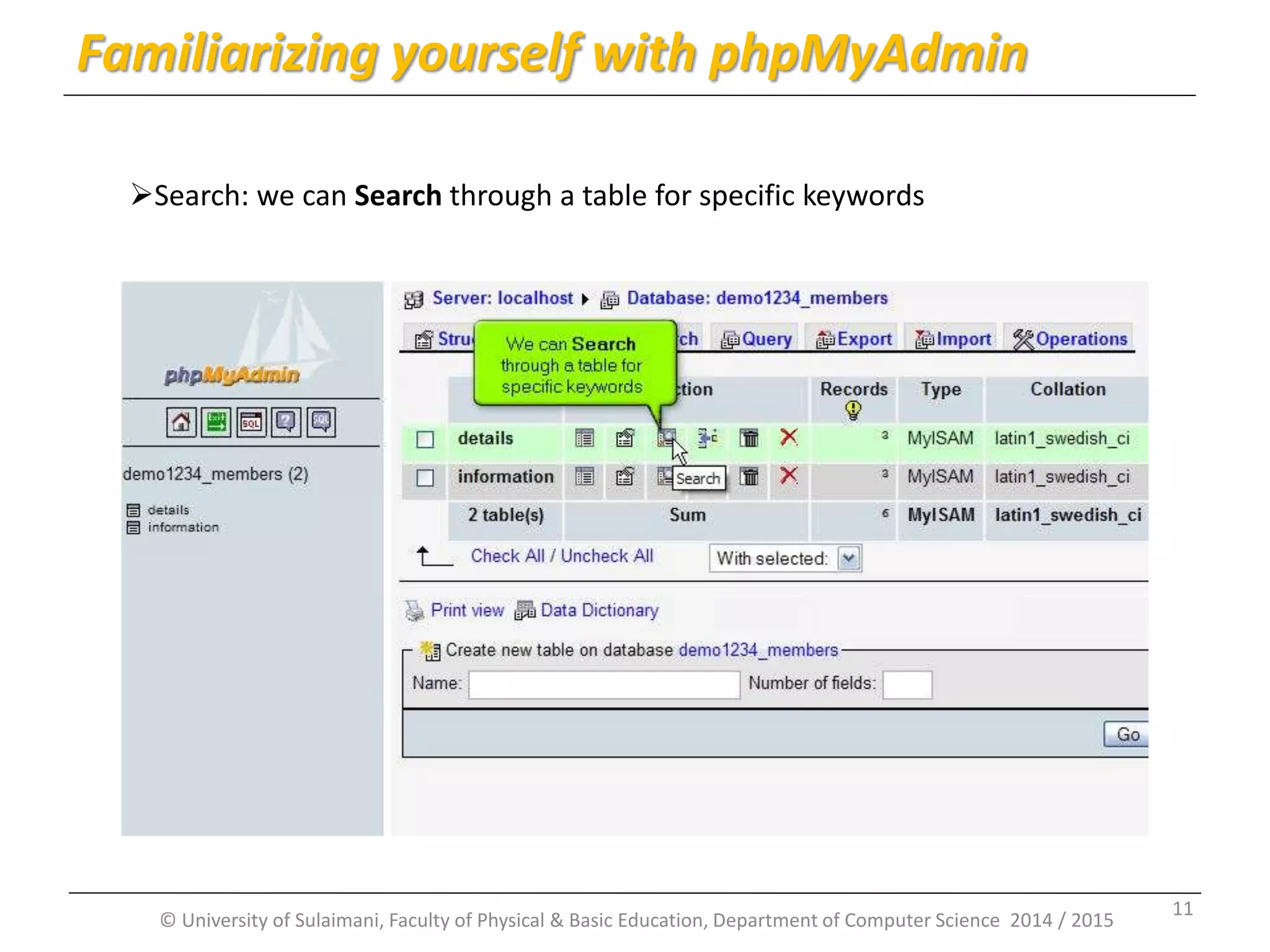The width and height of the screenshot is (1270, 952).
Task: Open information table in left panel
Action: [183, 527]
